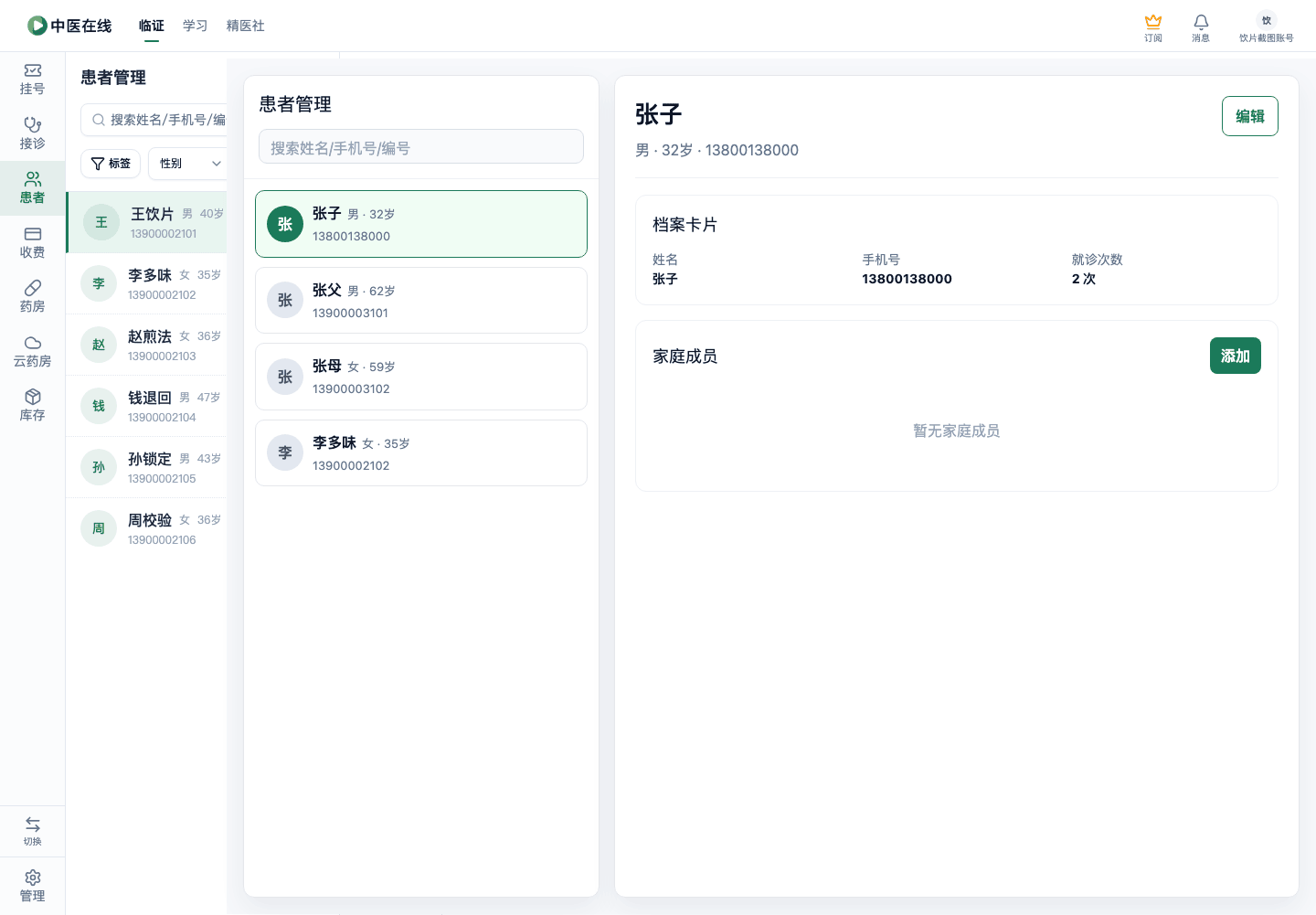
Task: Switch to the 临证 top tab
Action: click(152, 26)
